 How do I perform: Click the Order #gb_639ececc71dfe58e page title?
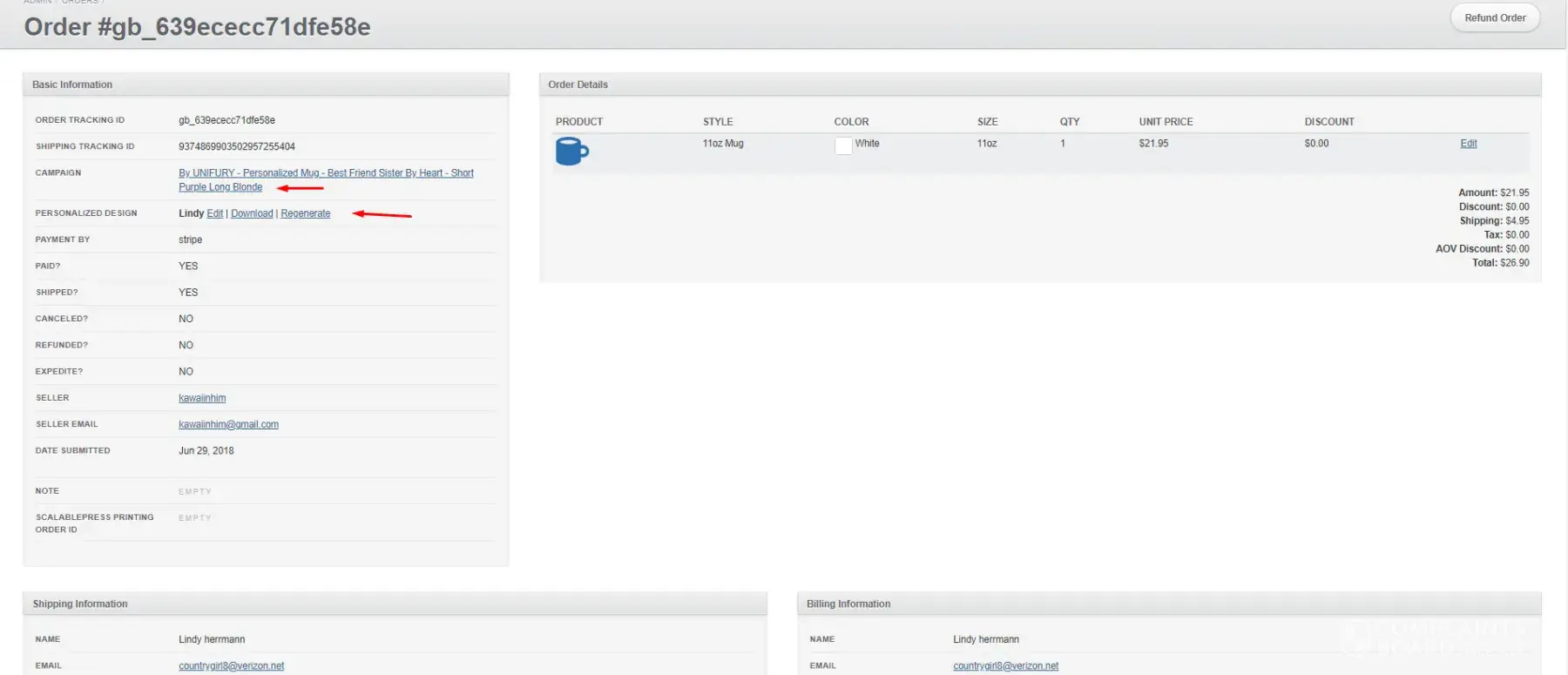click(x=197, y=27)
